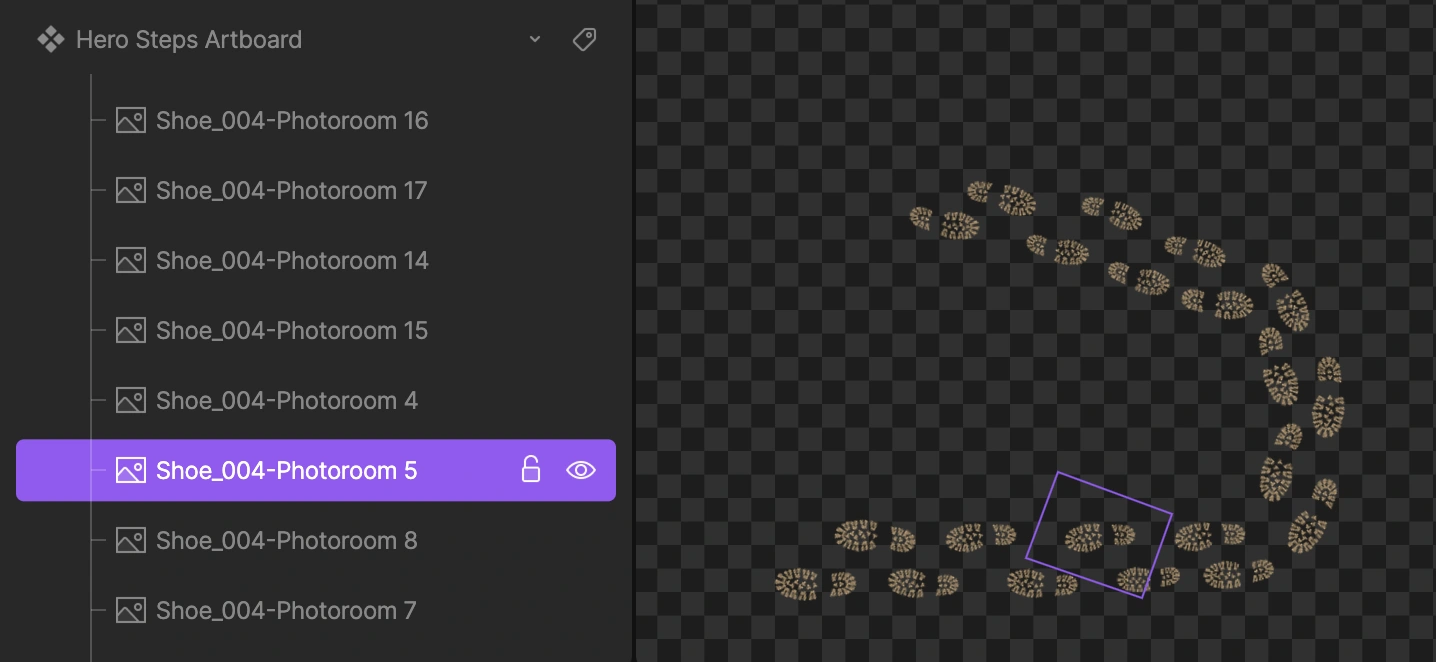Screen dimensions: 1436x662
Task: Click image icon of Shoe_004-Photoroom 4
Action: click(131, 401)
